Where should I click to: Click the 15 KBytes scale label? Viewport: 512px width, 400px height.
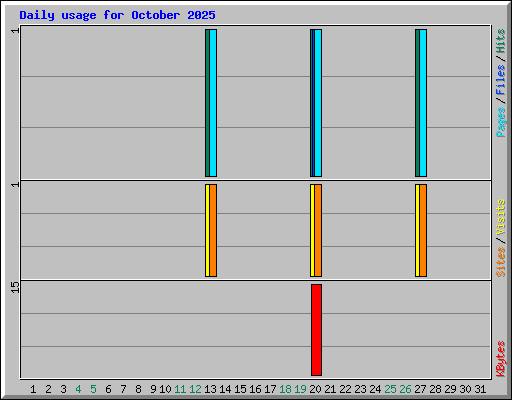click(15, 287)
